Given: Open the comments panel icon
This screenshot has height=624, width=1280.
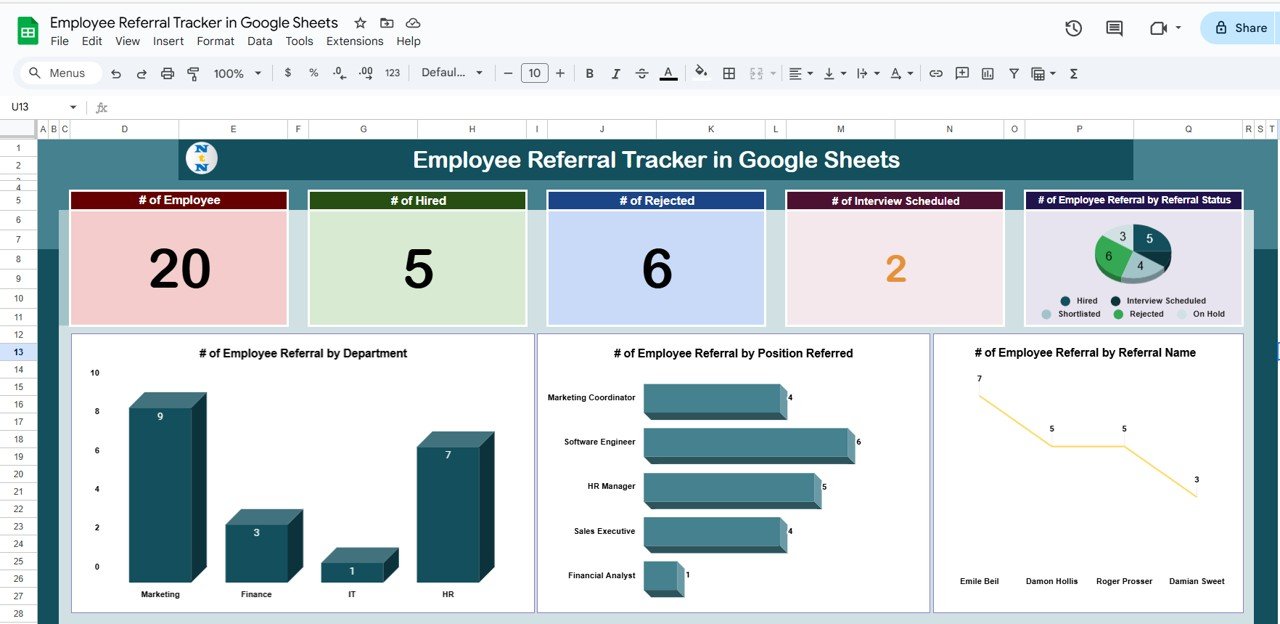Looking at the screenshot, I should [1114, 28].
